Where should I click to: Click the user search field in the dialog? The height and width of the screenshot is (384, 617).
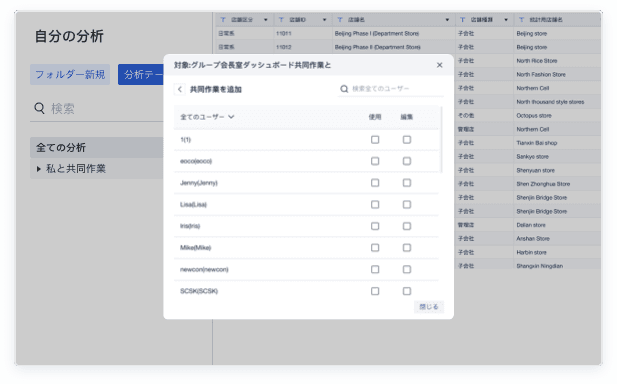pos(391,89)
